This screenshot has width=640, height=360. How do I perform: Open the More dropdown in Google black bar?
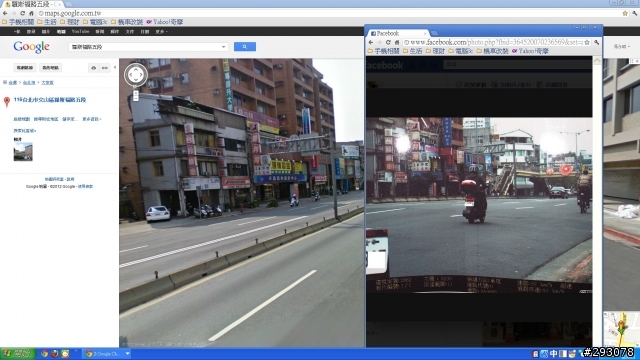(x=161, y=31)
